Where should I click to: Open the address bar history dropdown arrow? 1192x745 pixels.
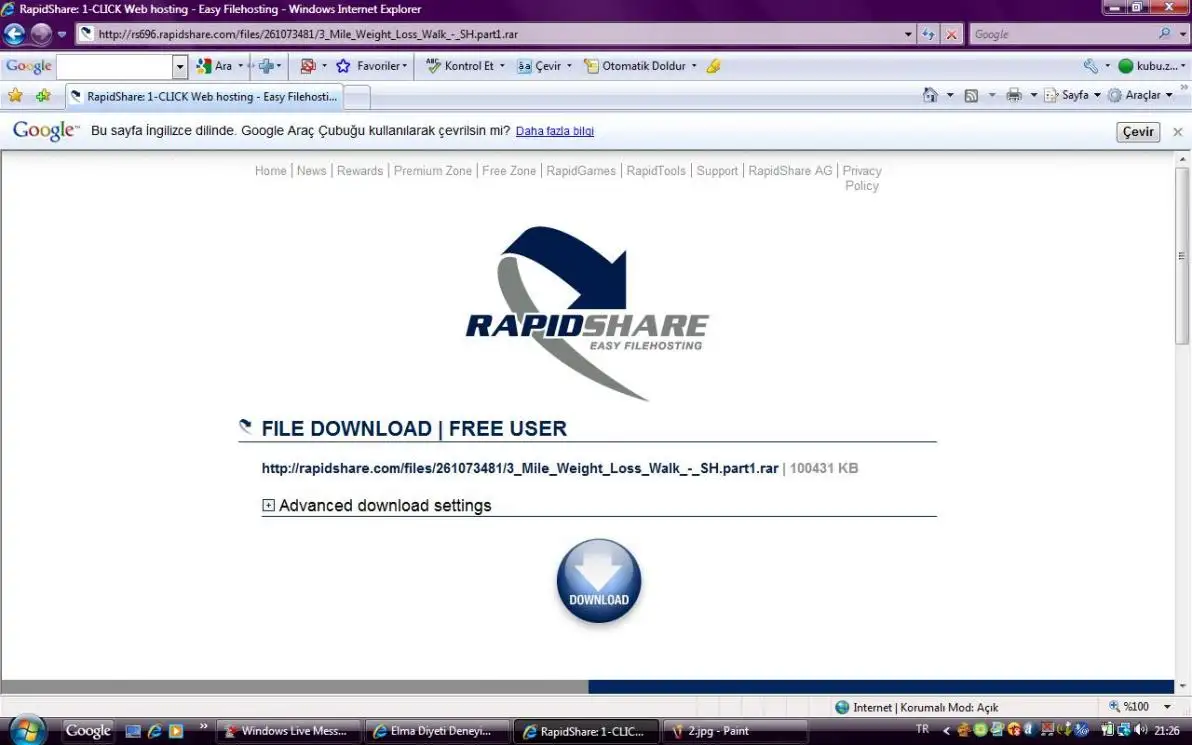(x=908, y=34)
